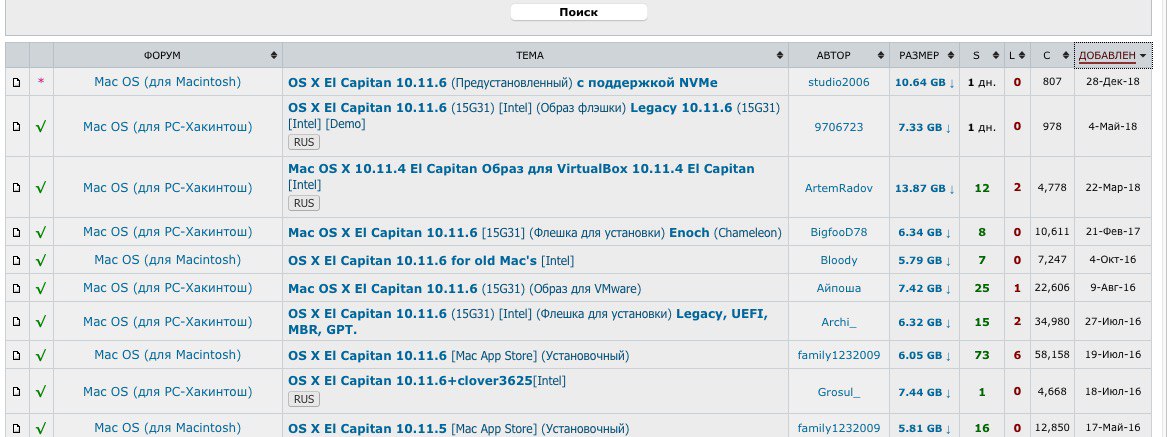Download the 6.32 GB torrent

(924, 322)
